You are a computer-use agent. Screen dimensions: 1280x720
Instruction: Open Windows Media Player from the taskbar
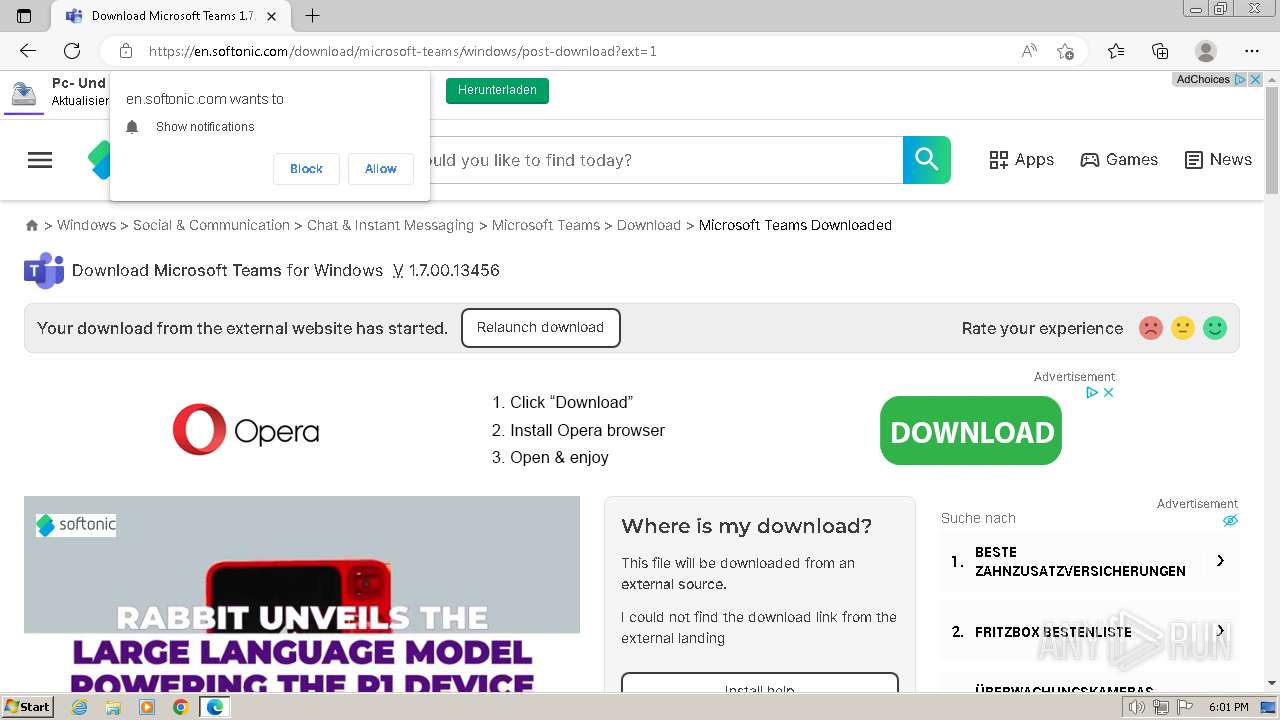click(x=147, y=707)
